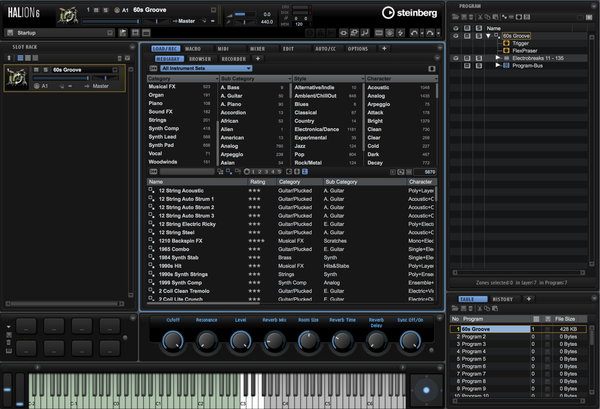600x409 pixels.
Task: Toggle mute button in the 60s Groove slot
Action: click(x=36, y=70)
